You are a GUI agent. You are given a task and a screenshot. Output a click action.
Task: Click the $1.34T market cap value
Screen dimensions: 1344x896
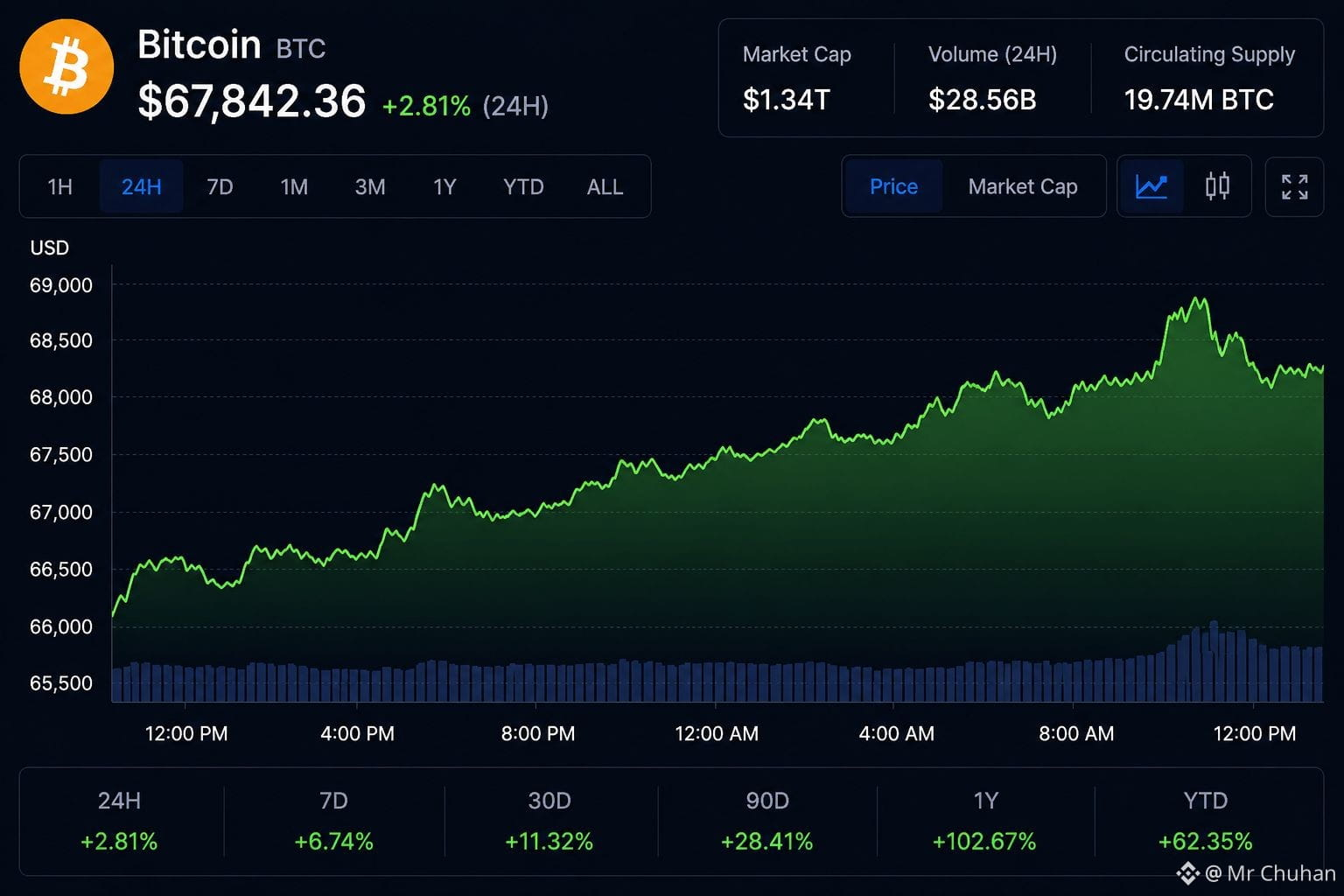786,100
